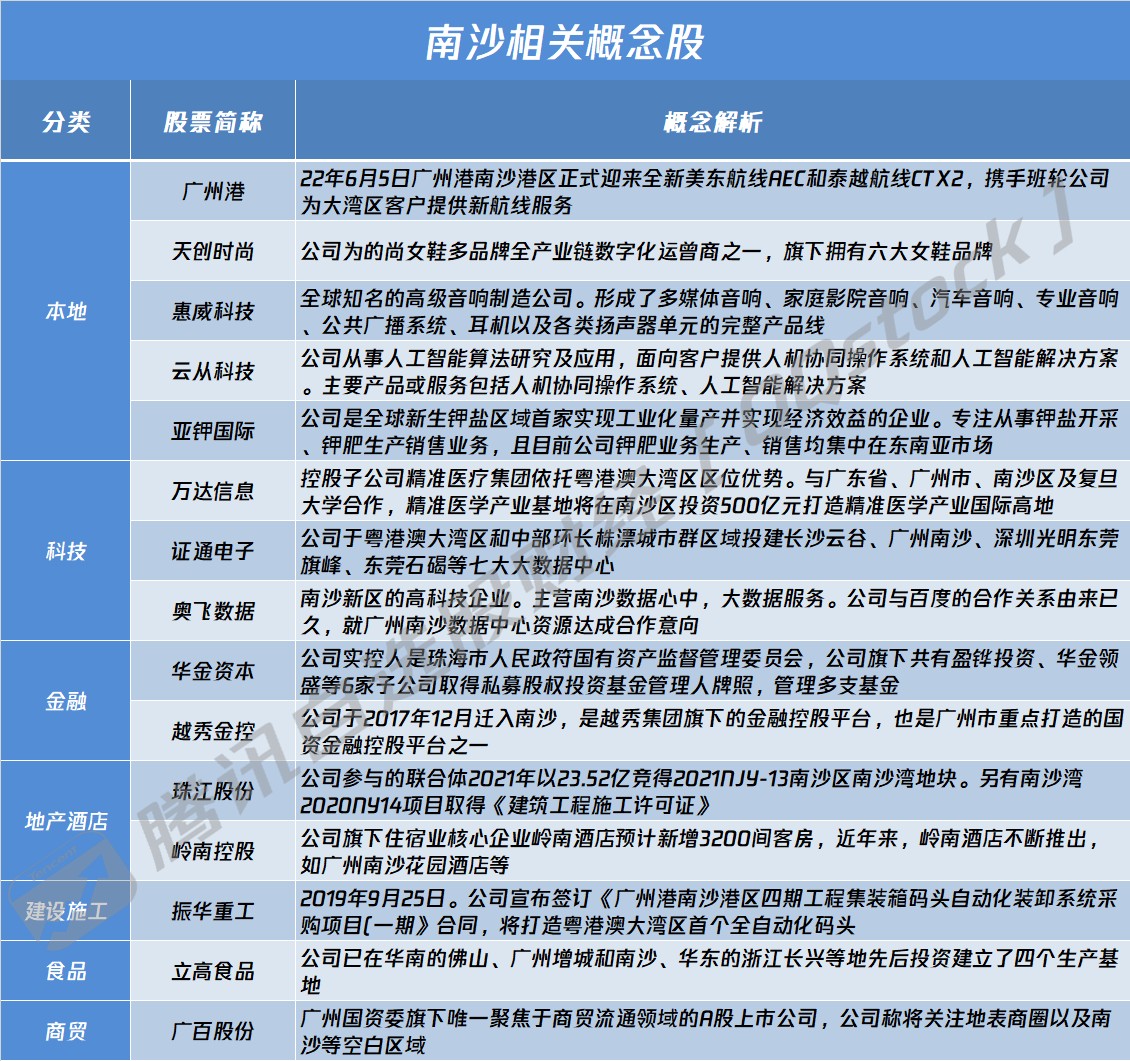Click 华金资本 description about 私募股权投资基金
The width and height of the screenshot is (1130, 1061).
click(710, 671)
